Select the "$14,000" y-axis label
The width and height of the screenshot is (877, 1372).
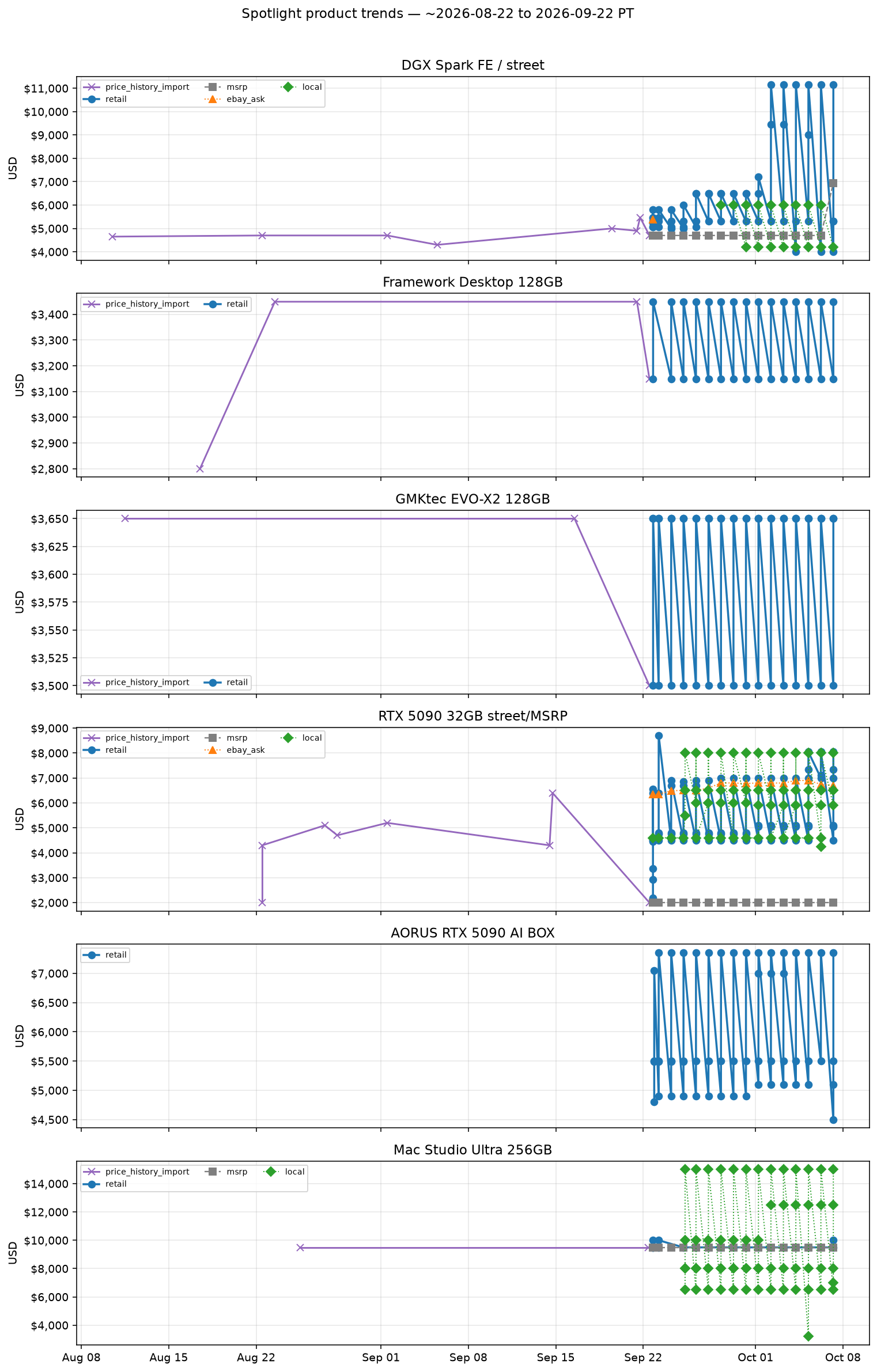click(x=46, y=1184)
